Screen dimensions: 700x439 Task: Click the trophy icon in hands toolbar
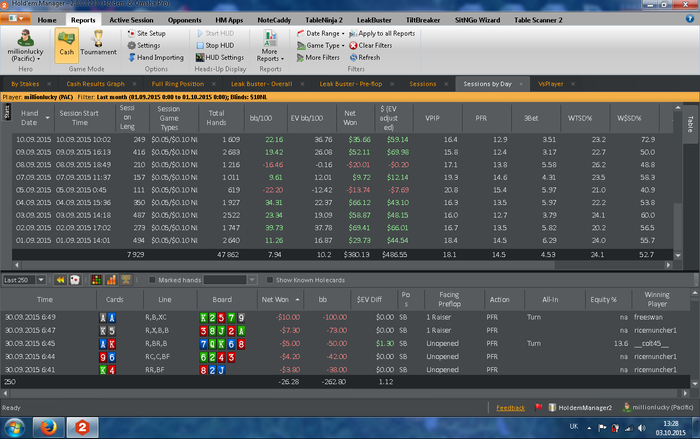point(126,280)
